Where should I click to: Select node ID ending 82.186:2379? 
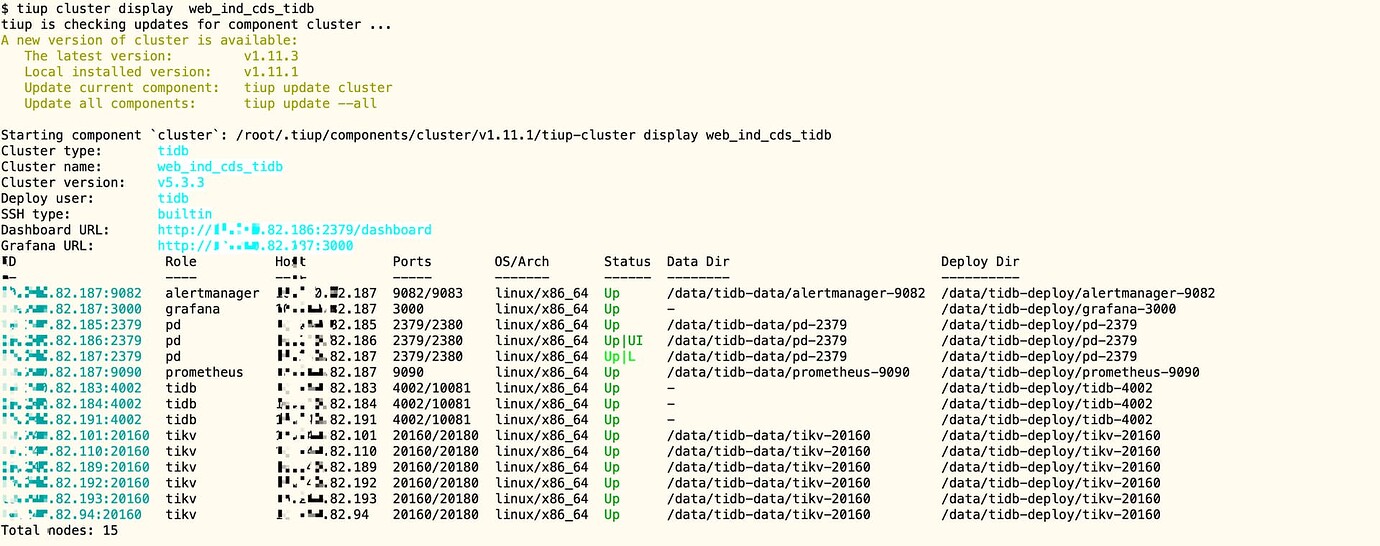click(x=72, y=341)
